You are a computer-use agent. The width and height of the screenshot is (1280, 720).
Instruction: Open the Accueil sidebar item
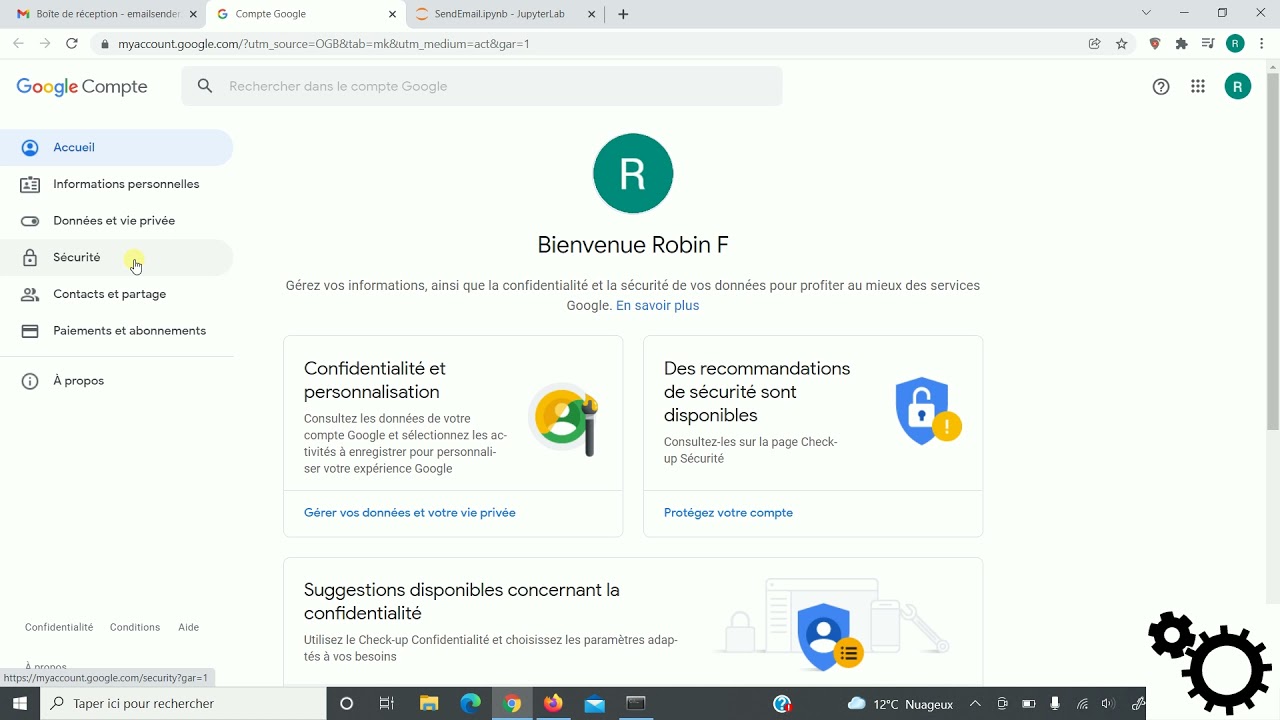tap(116, 148)
